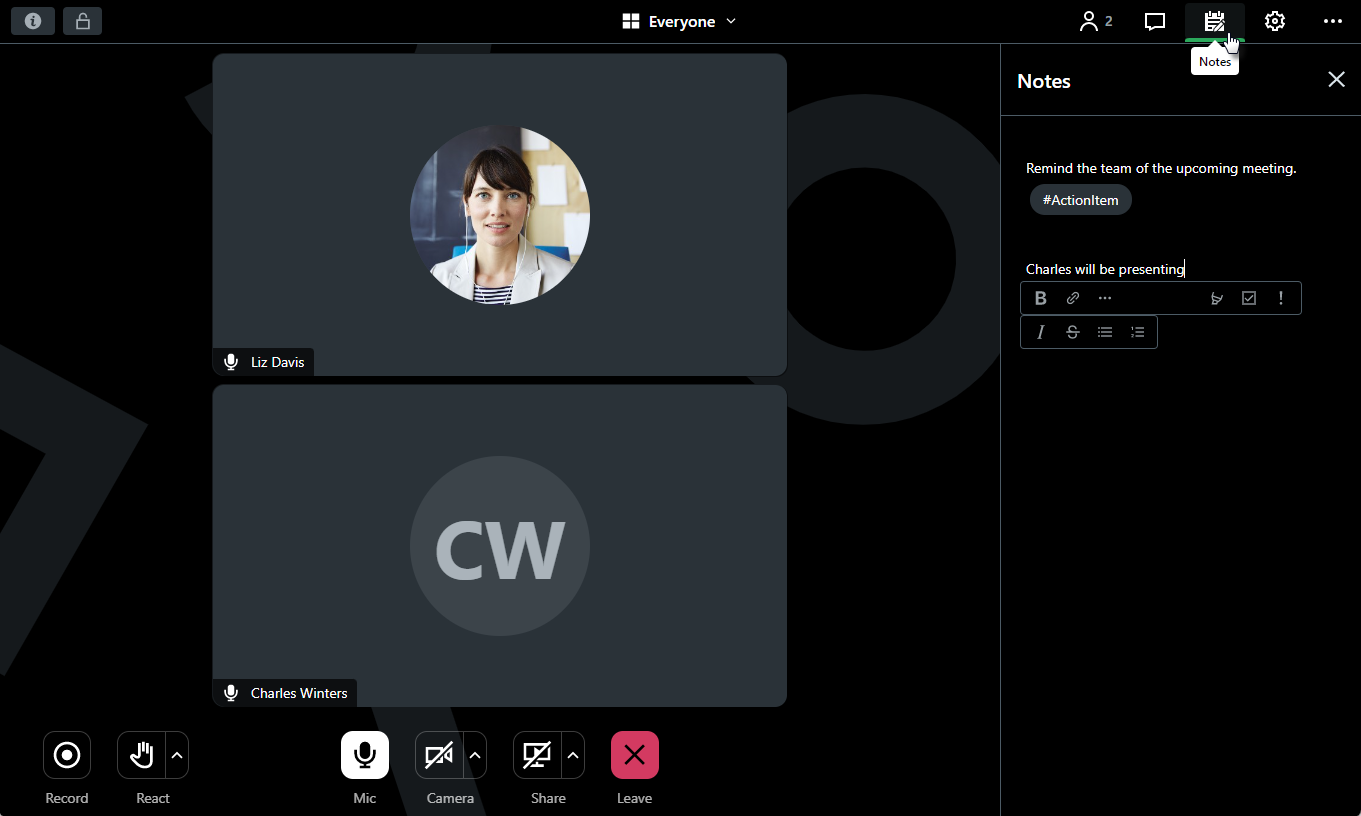Turn on the camera
Screen dimensions: 1361x816
point(439,755)
